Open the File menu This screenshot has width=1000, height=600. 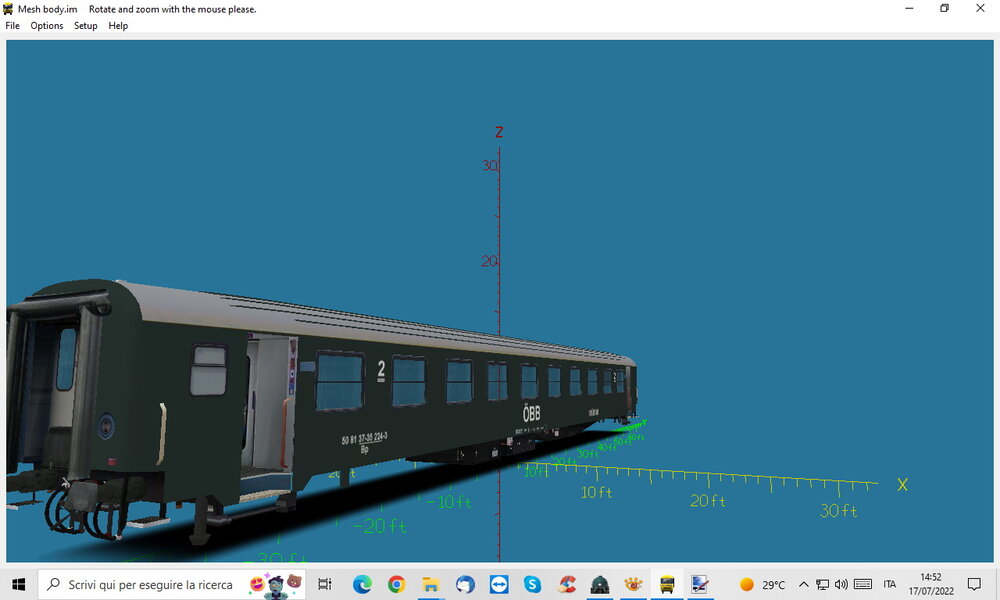[x=12, y=26]
